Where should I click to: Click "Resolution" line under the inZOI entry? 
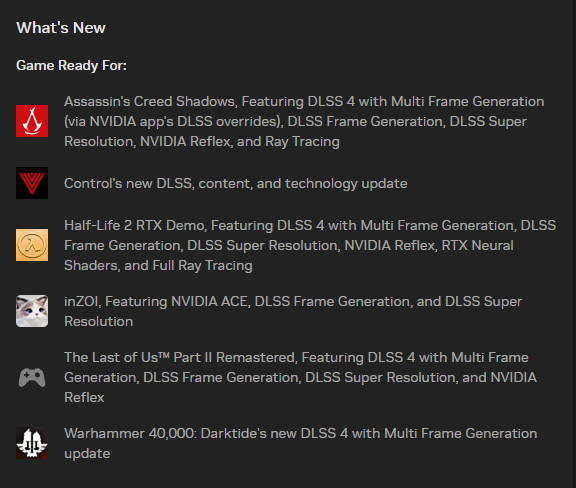[98, 322]
